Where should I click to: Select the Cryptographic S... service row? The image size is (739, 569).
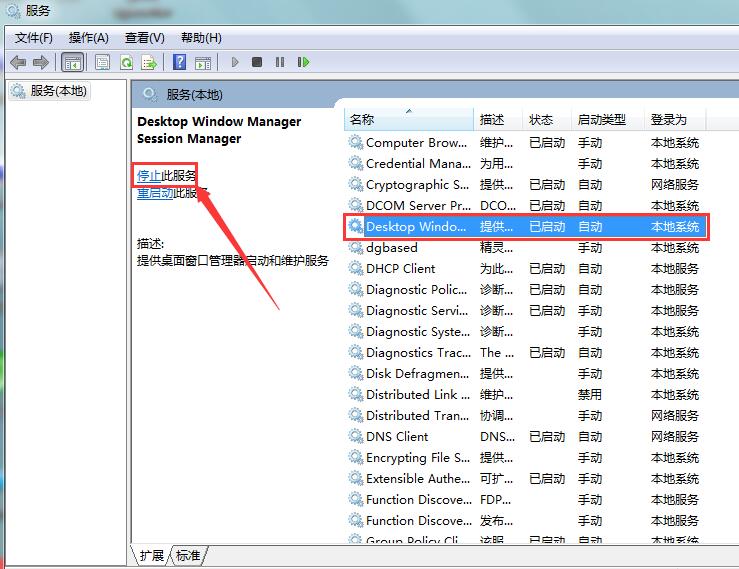(x=526, y=184)
